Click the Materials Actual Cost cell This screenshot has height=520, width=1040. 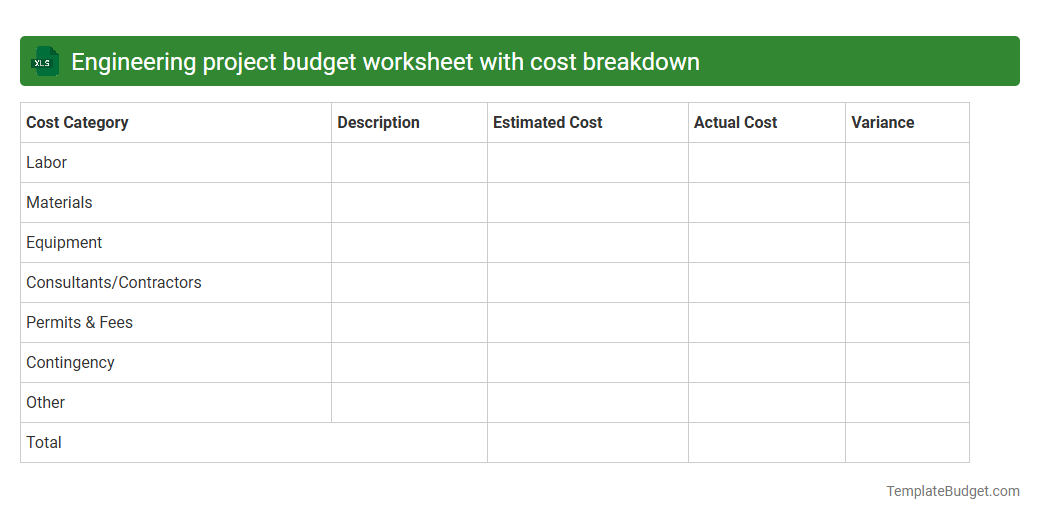pyautogui.click(x=767, y=202)
